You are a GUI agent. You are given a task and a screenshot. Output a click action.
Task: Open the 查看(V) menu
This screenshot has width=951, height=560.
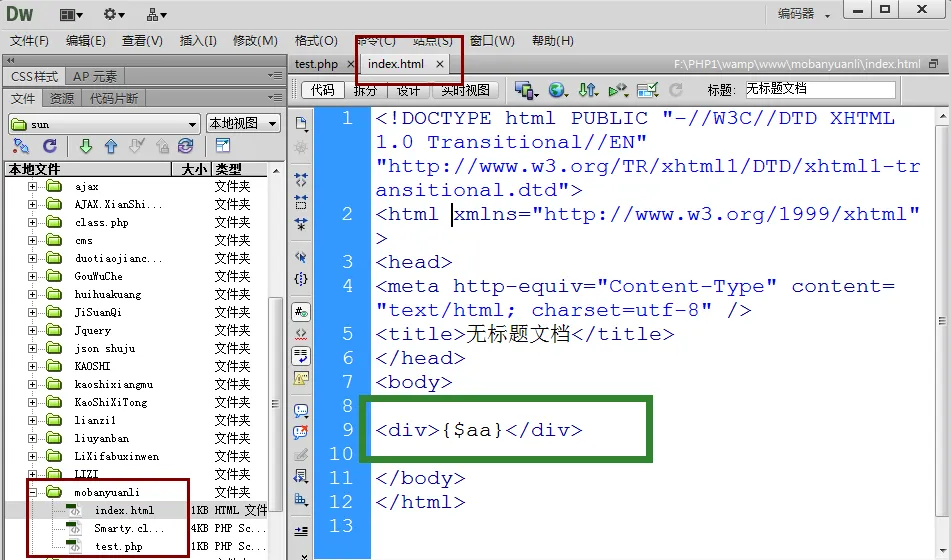(x=142, y=41)
